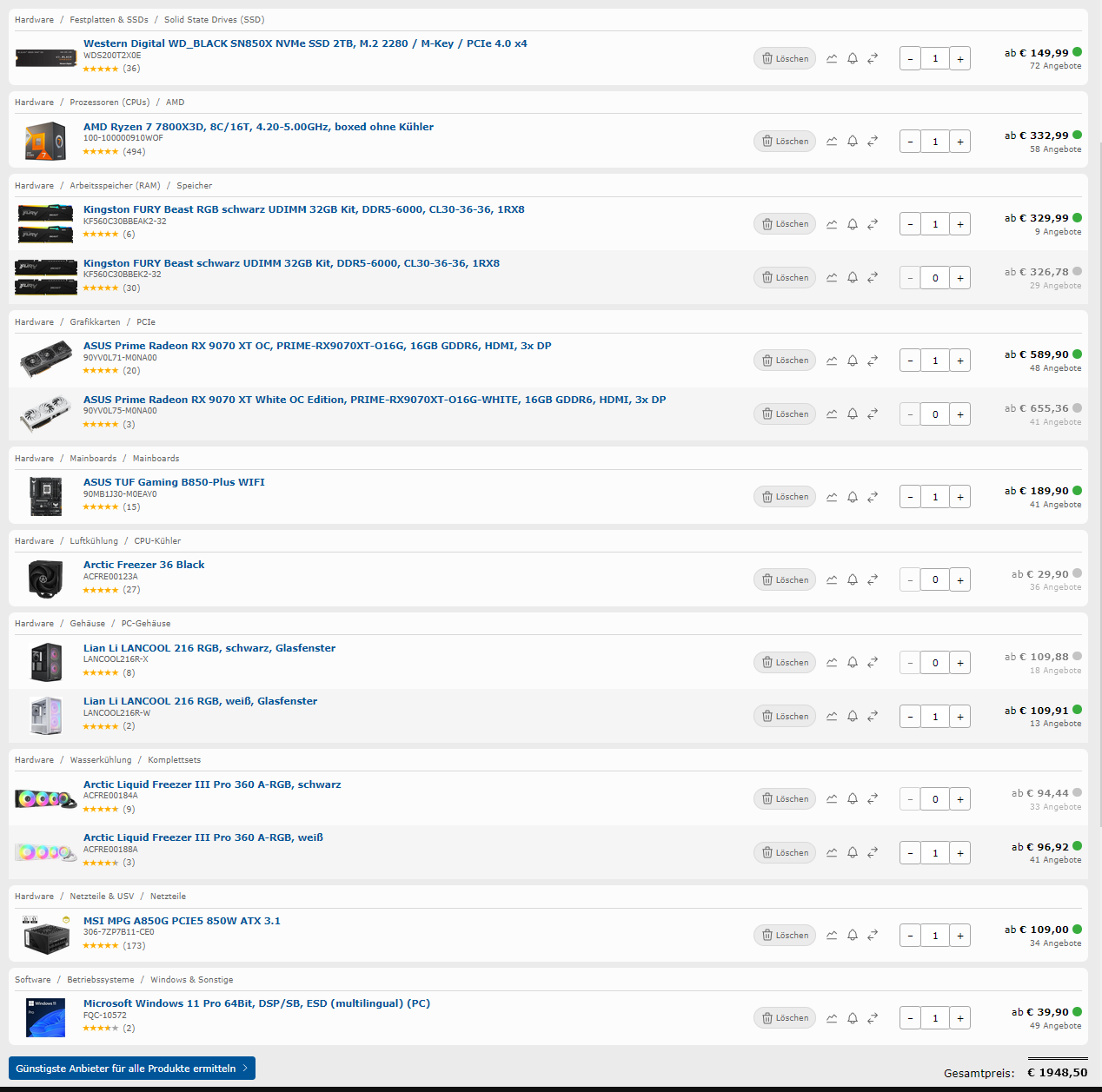The height and width of the screenshot is (1092, 1102).
Task: Increase quantity of Arctic Freezer 36 Black
Action: point(960,579)
